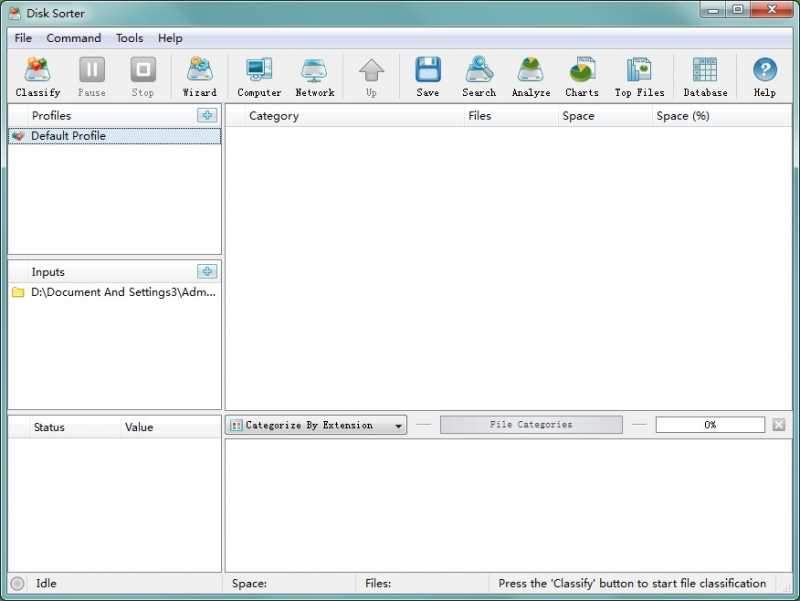The image size is (800, 601).
Task: Open the Charts view
Action: (x=581, y=75)
